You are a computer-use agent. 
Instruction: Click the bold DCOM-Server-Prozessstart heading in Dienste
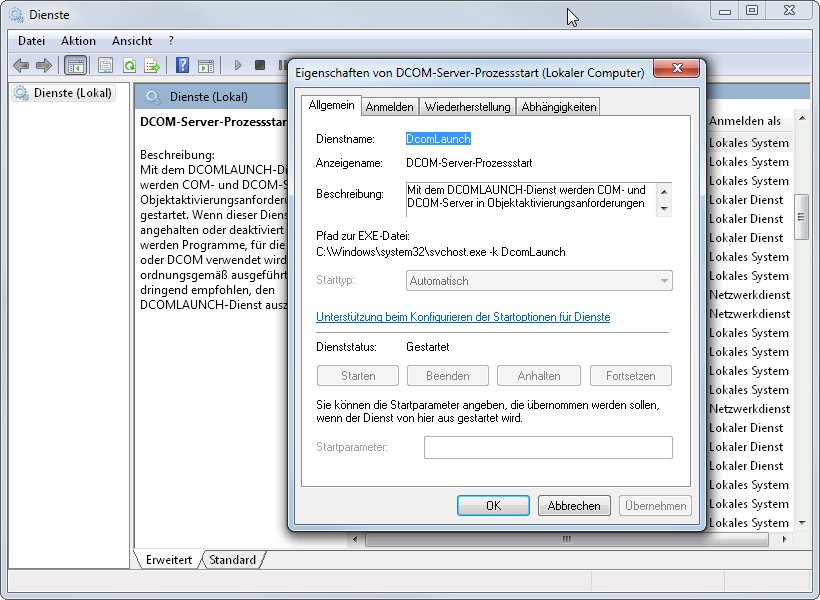click(213, 122)
